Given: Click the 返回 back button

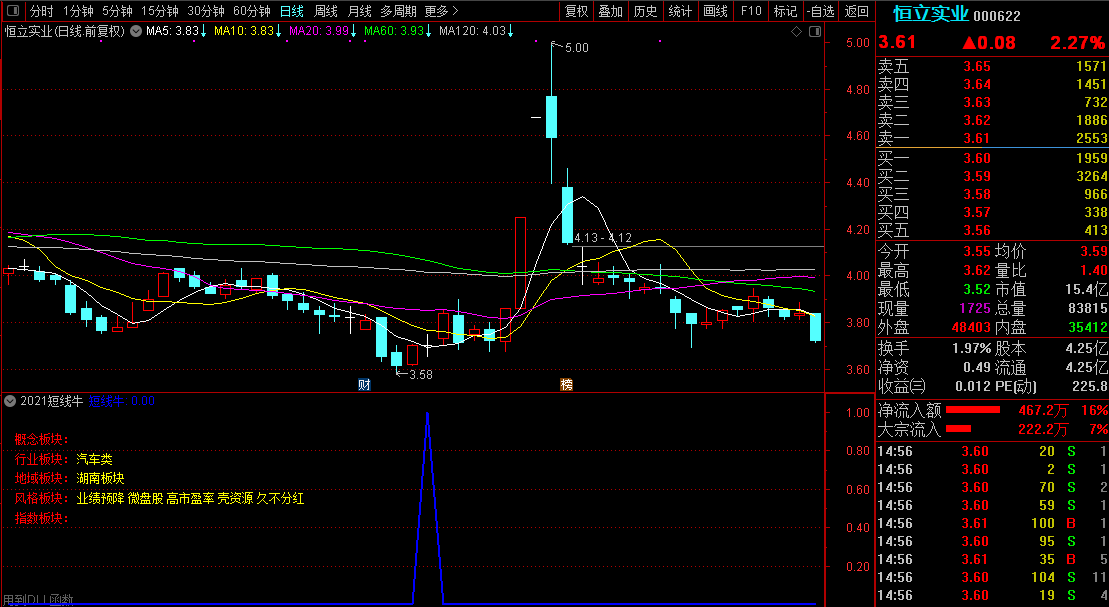Looking at the screenshot, I should tap(857, 12).
